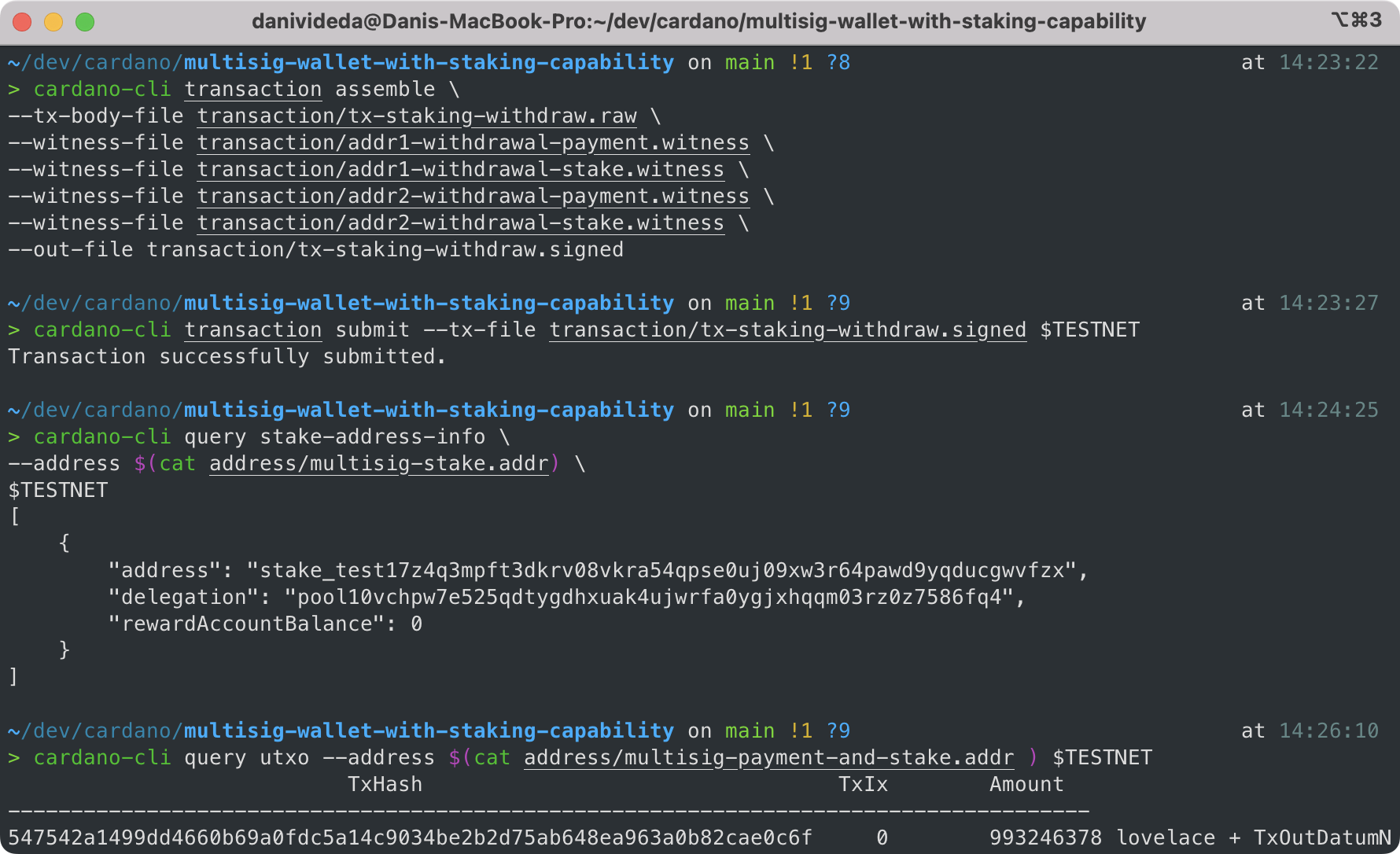Click 'query utxo --address' command text
Screen dimensions: 1400x854
(x=310, y=758)
